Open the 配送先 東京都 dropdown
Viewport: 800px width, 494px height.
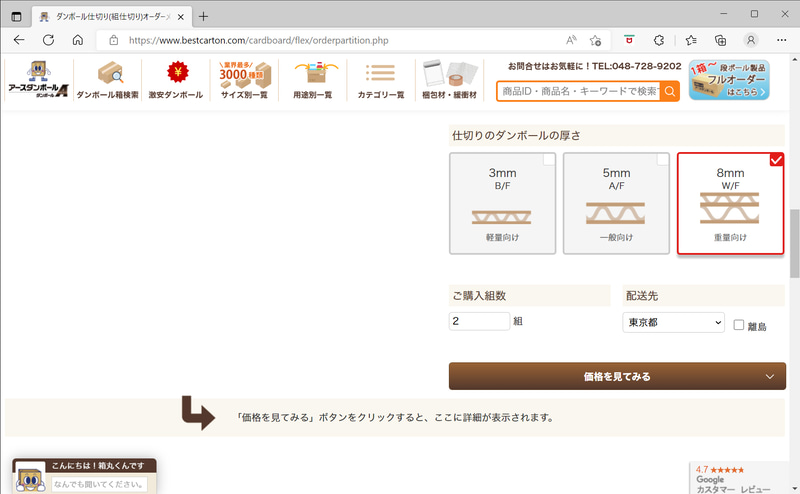pos(673,323)
